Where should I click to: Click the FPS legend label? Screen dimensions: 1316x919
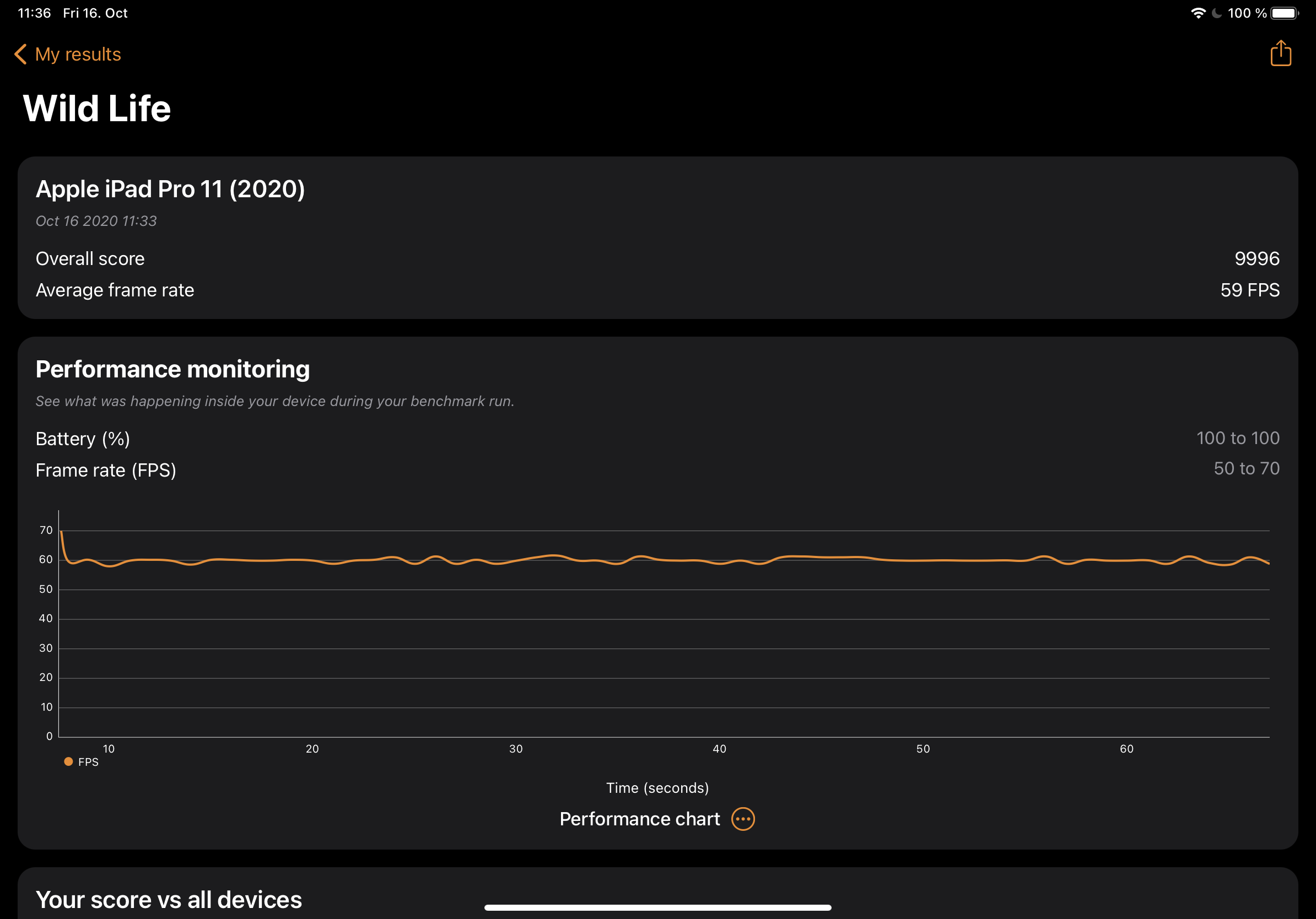pyautogui.click(x=88, y=762)
